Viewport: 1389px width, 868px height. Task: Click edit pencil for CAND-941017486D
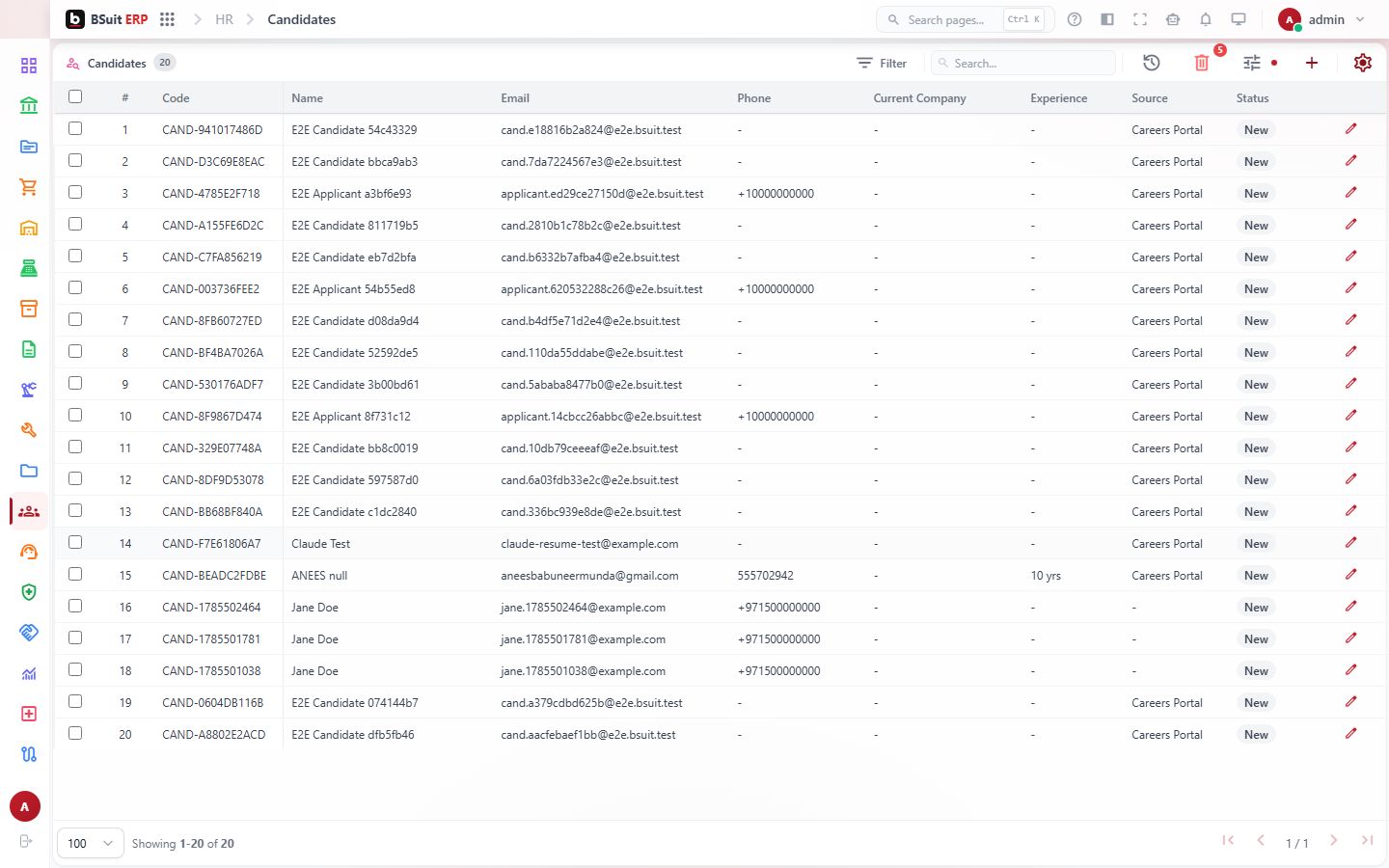click(1351, 129)
